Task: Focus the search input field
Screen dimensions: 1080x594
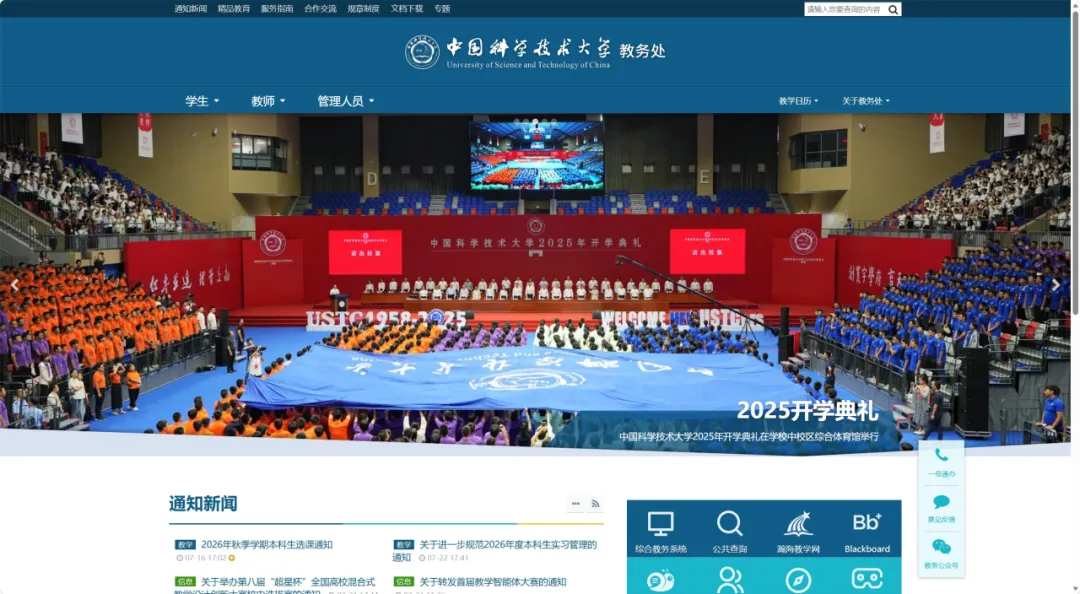Action: point(845,10)
